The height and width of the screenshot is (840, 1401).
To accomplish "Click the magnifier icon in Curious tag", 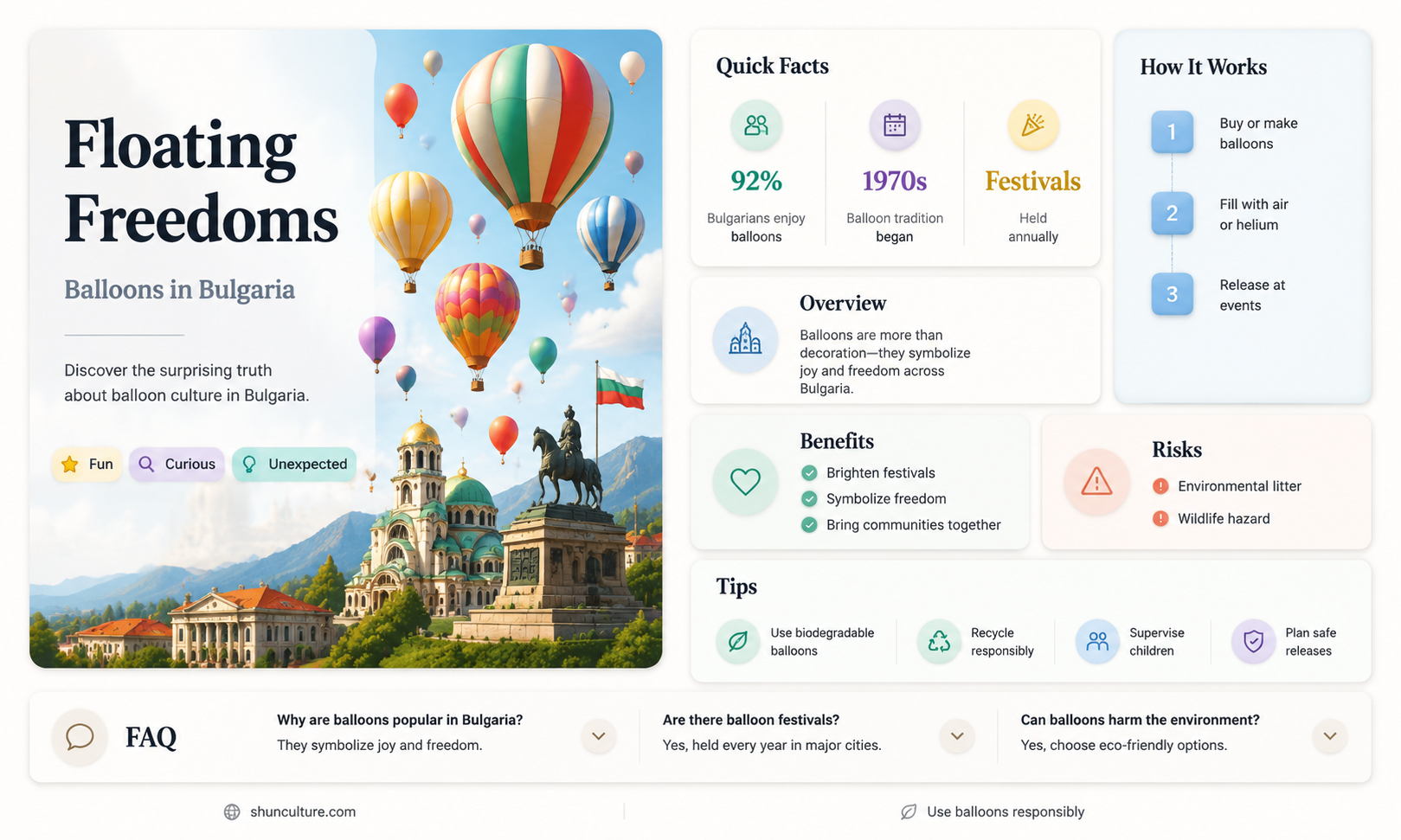I will coord(146,465).
